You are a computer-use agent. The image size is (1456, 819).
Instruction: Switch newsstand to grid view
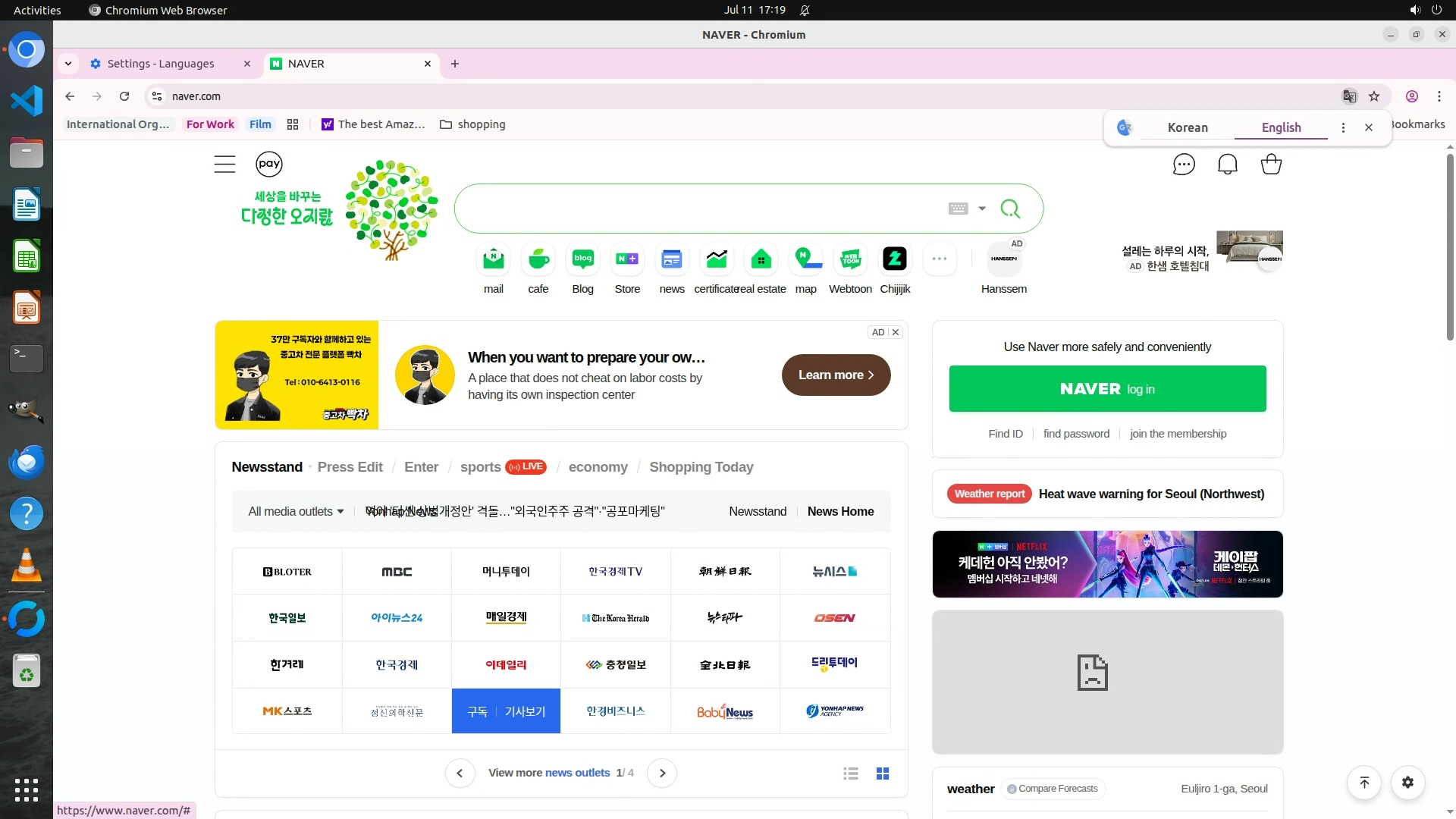pyautogui.click(x=883, y=773)
